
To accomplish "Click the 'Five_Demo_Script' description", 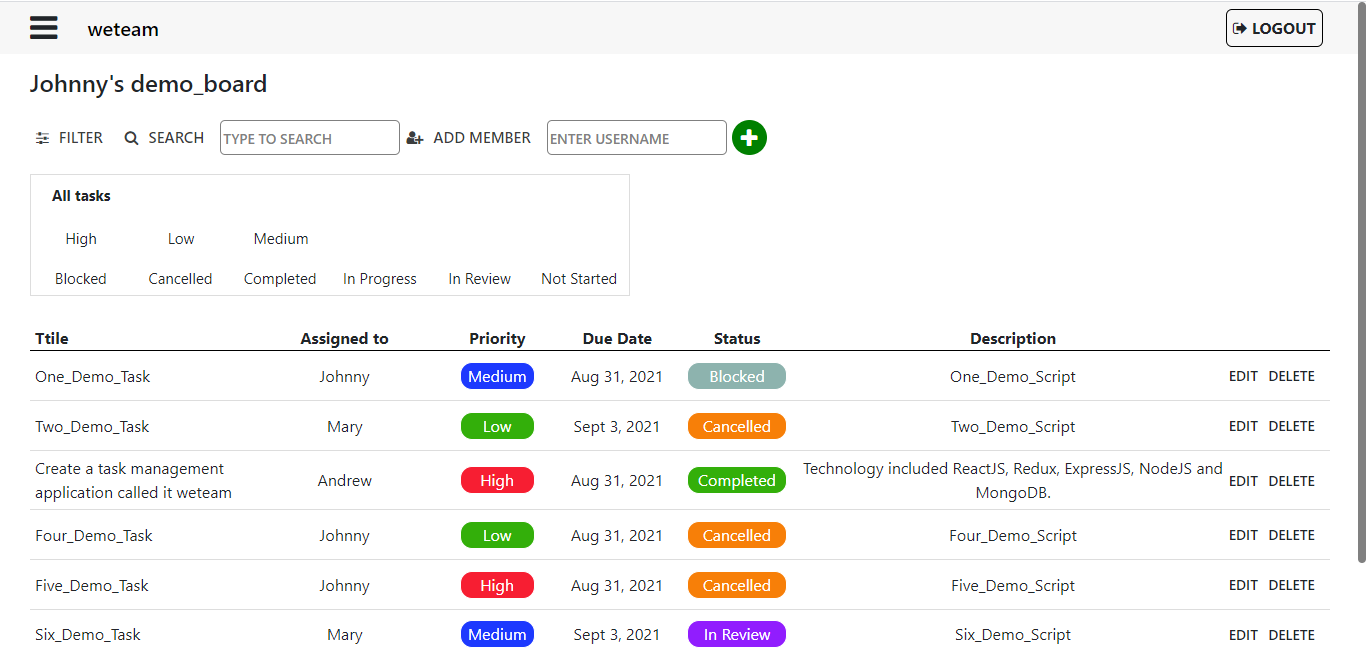I will tap(1013, 586).
